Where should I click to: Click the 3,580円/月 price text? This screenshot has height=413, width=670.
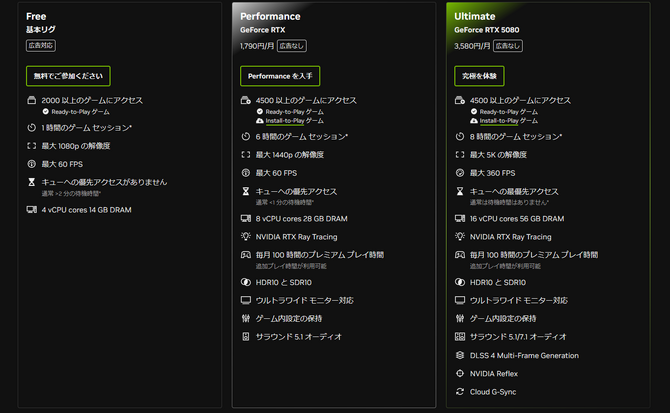click(472, 46)
